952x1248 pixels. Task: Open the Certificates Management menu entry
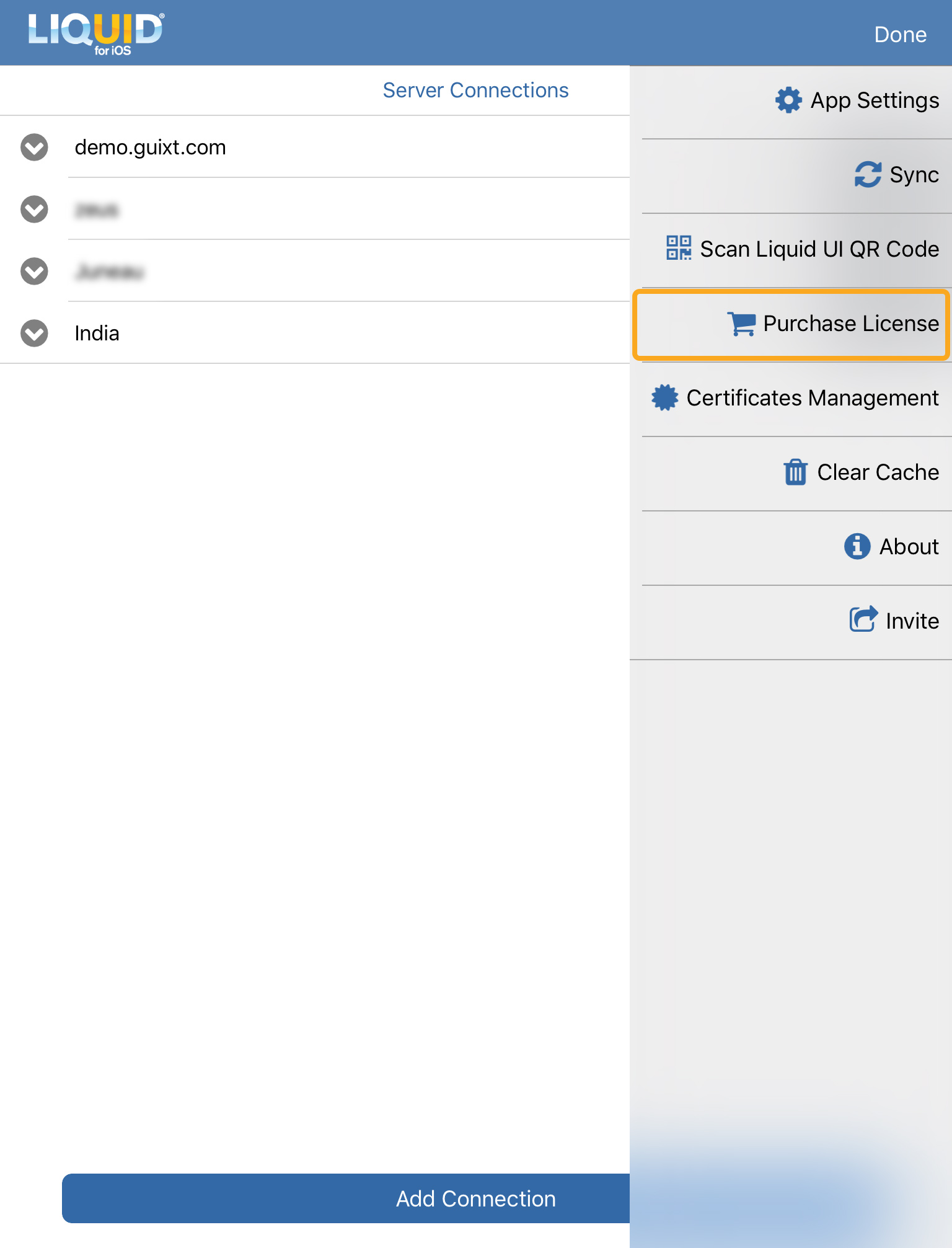pyautogui.click(x=812, y=398)
